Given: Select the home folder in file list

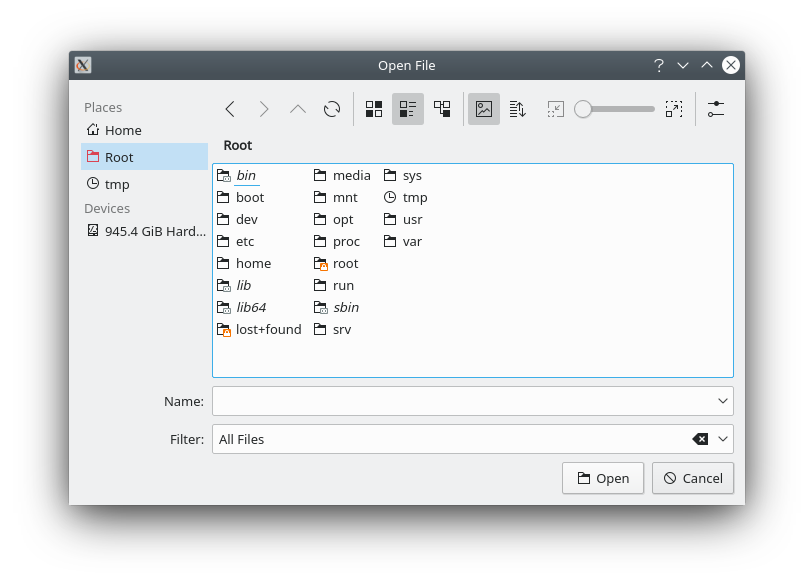Looking at the screenshot, I should tap(253, 263).
